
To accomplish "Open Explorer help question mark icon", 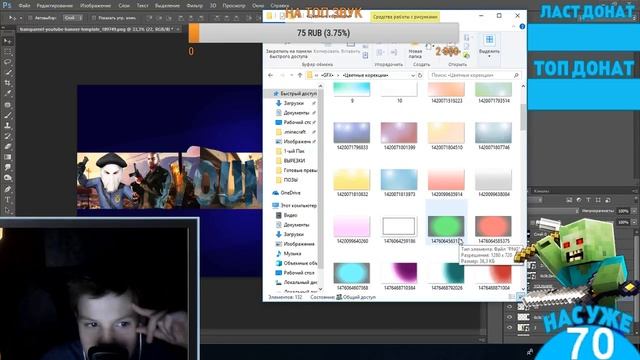I will coord(522,27).
